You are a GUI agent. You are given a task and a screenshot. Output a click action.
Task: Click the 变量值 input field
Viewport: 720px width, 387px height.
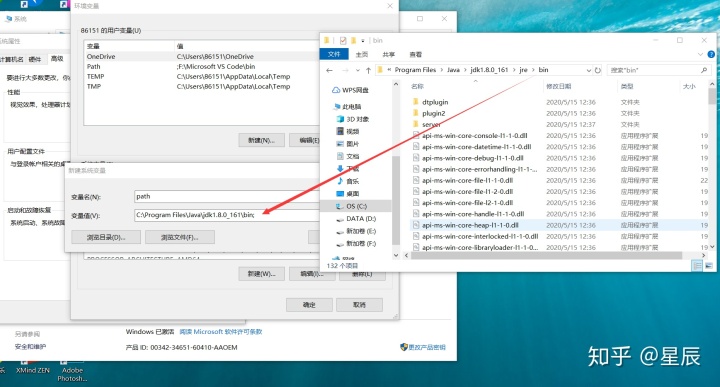pyautogui.click(x=227, y=215)
